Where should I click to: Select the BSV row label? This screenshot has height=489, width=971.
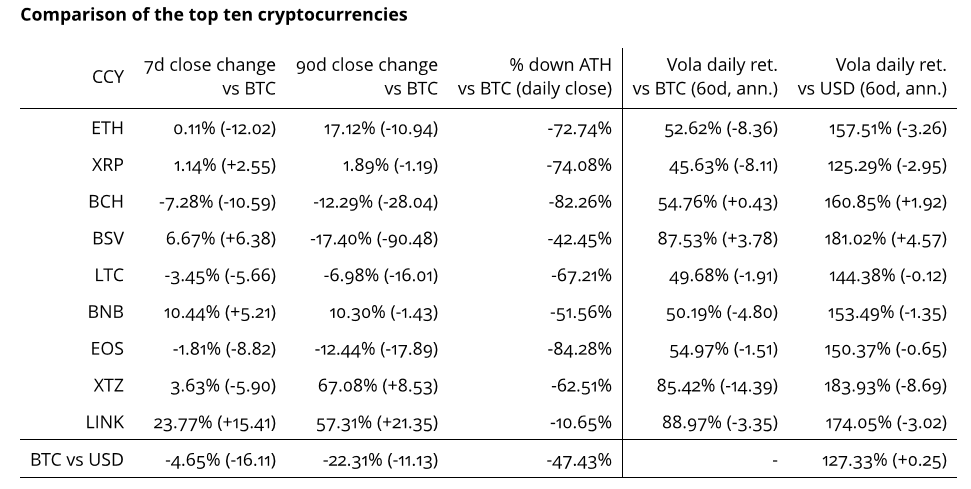106,238
